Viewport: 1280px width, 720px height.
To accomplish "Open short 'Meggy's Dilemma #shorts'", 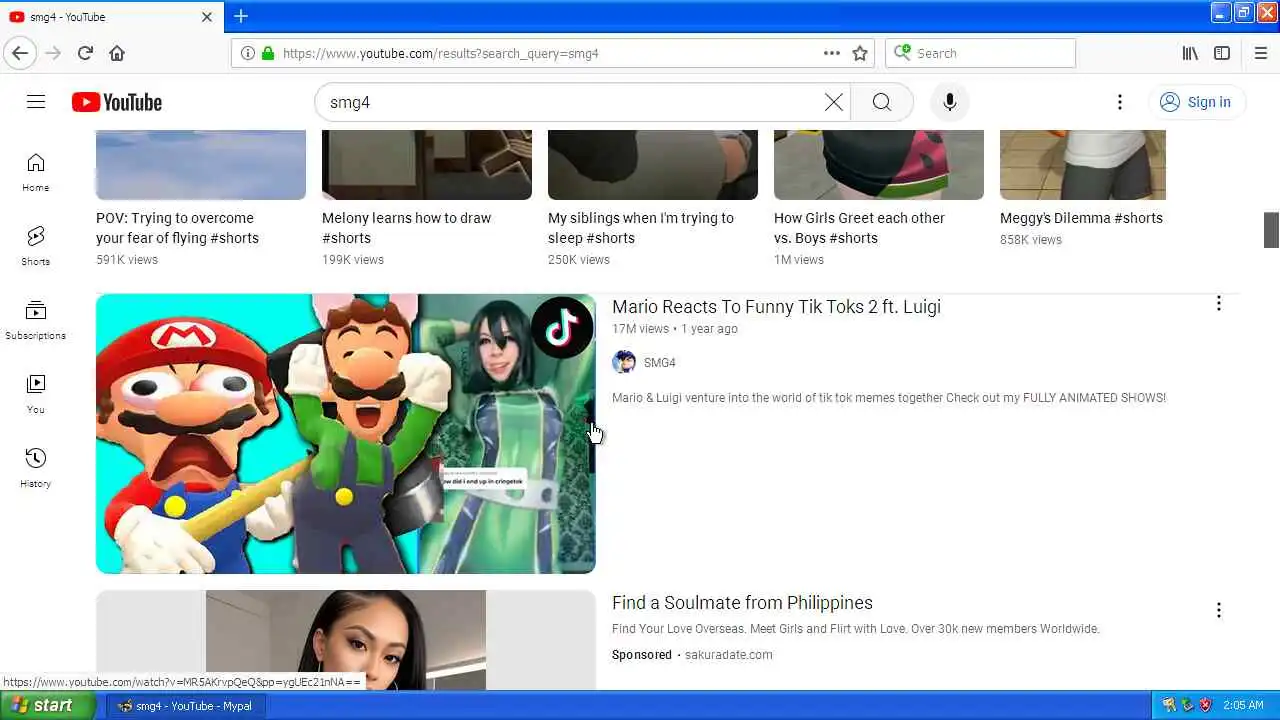I will pos(1081,218).
